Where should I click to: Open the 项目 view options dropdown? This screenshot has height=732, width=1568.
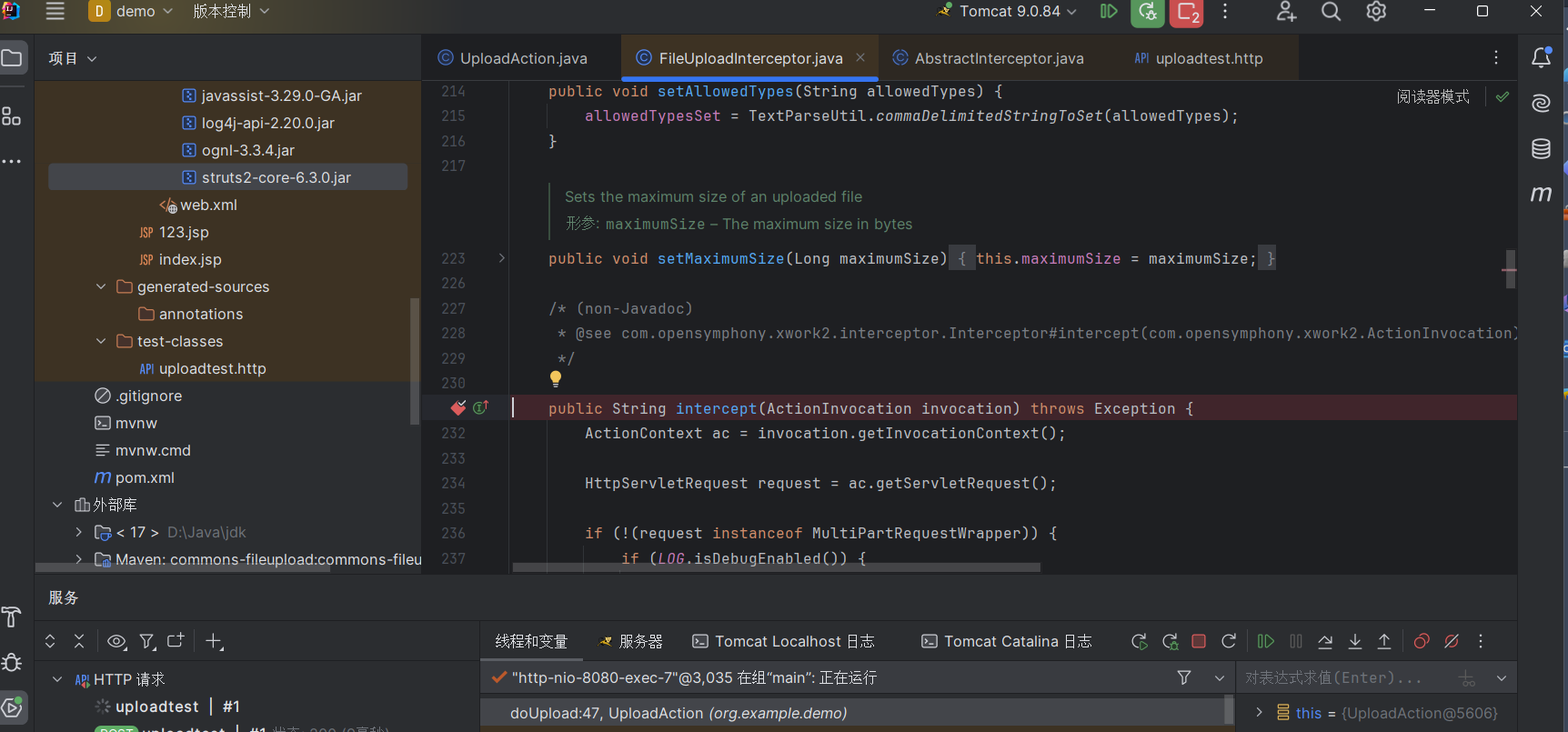click(x=73, y=58)
